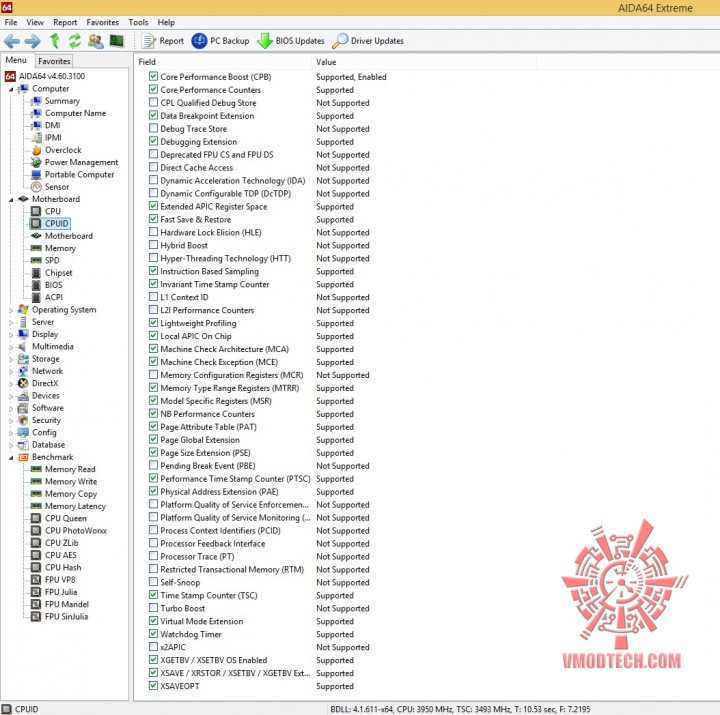Switch to the Favorites tab

tap(54, 61)
